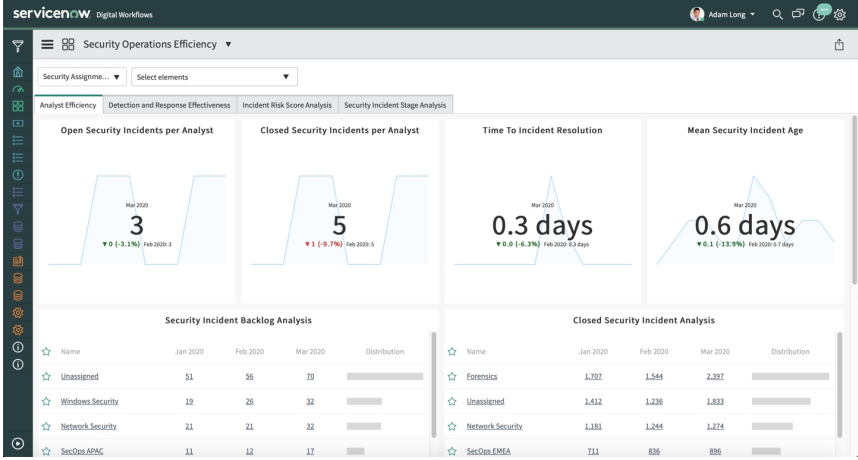Click the SecOps EMEA link

point(489,451)
